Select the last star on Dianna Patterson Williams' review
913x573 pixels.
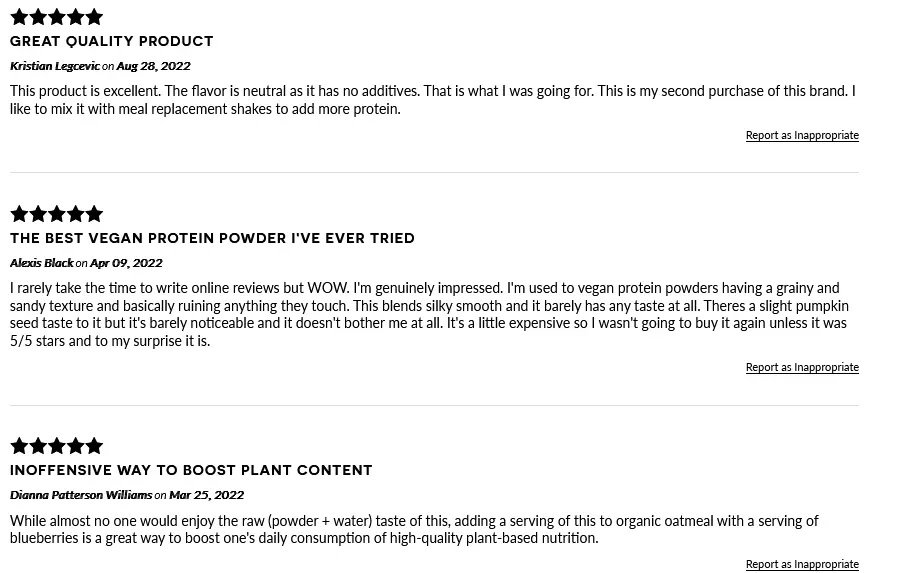(94, 446)
